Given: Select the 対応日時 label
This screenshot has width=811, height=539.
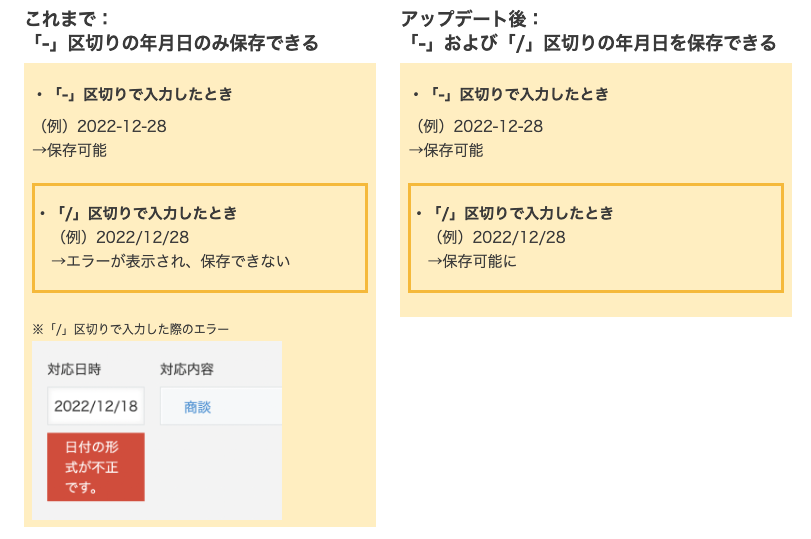Looking at the screenshot, I should (x=74, y=369).
